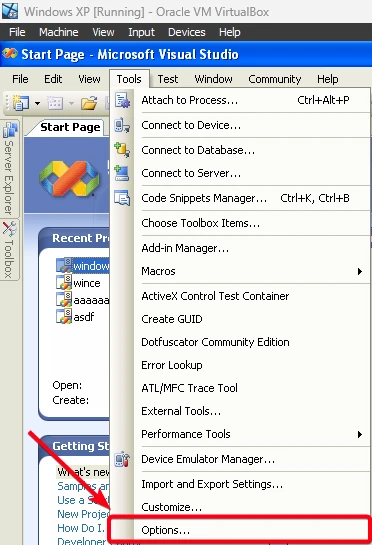Open the Visual Studio View menu
Screen dimensions: 372x545
[89, 79]
